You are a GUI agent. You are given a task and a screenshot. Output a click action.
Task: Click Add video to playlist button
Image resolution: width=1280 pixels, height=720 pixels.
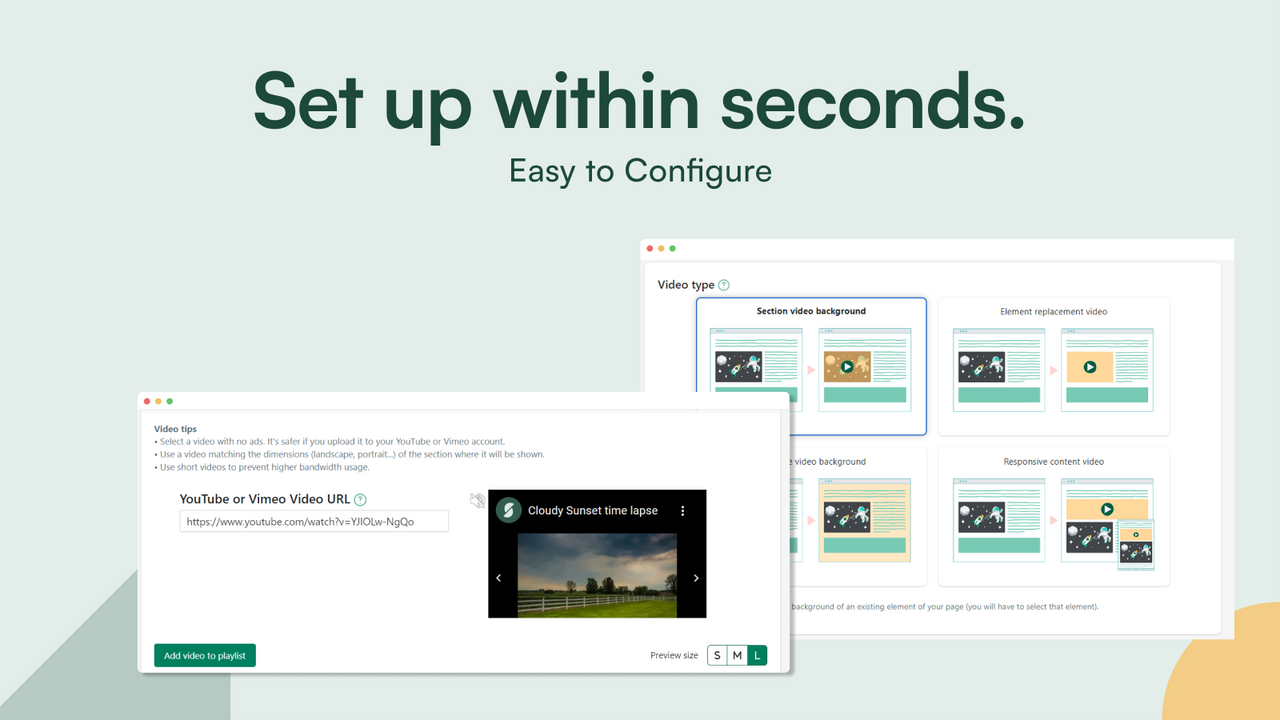click(205, 655)
